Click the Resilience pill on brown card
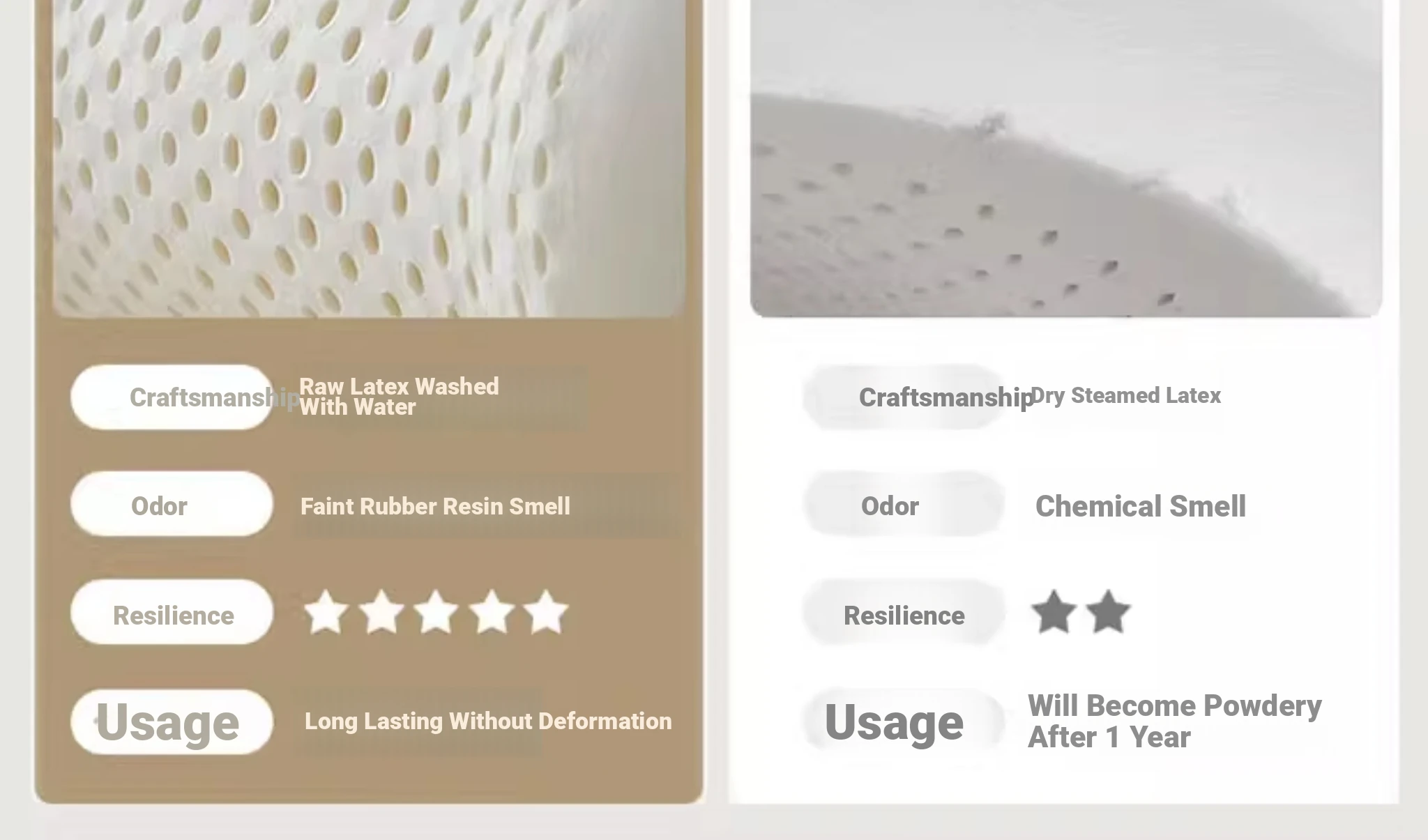This screenshot has height=840, width=1428. [172, 611]
